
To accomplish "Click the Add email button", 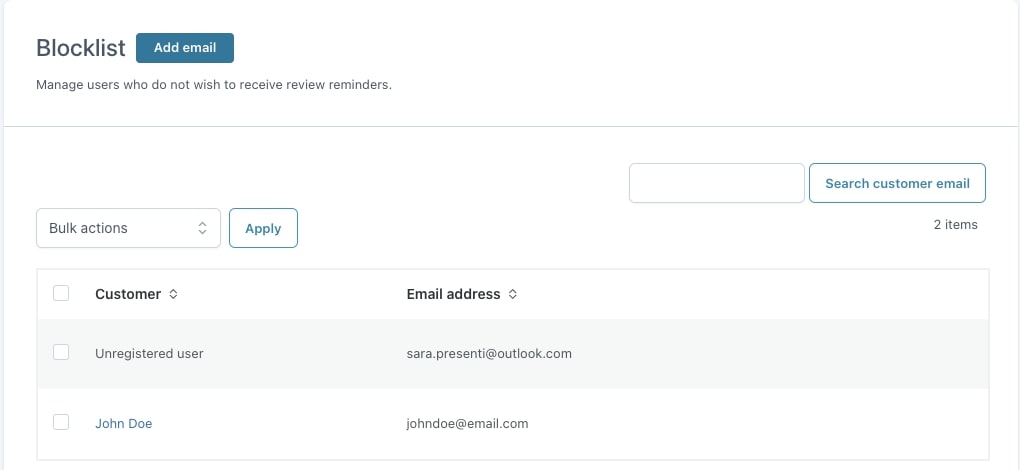I will [184, 48].
